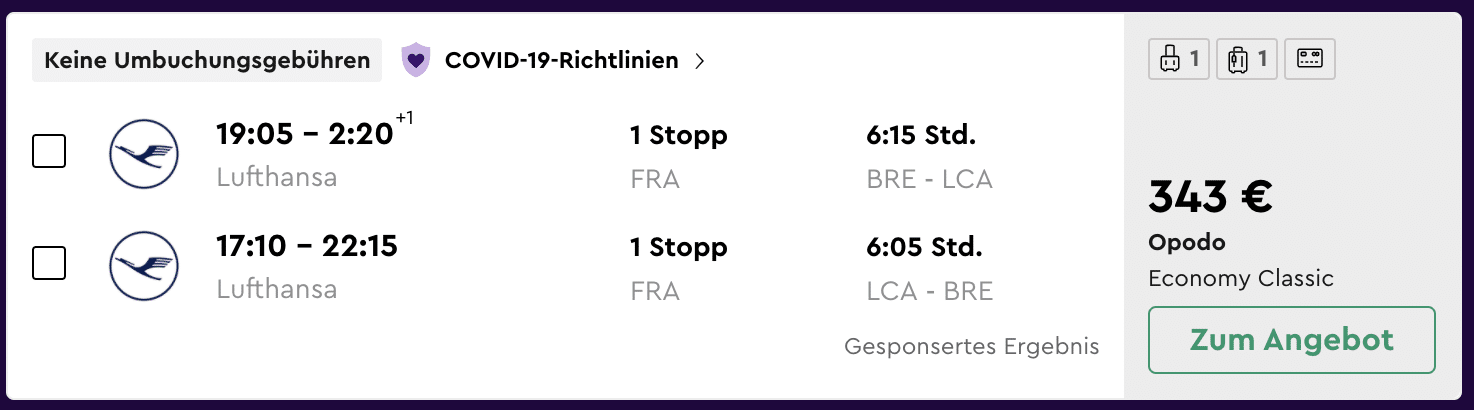
Task: Select the 17:10 – 22:15 flight time
Action: 307,246
